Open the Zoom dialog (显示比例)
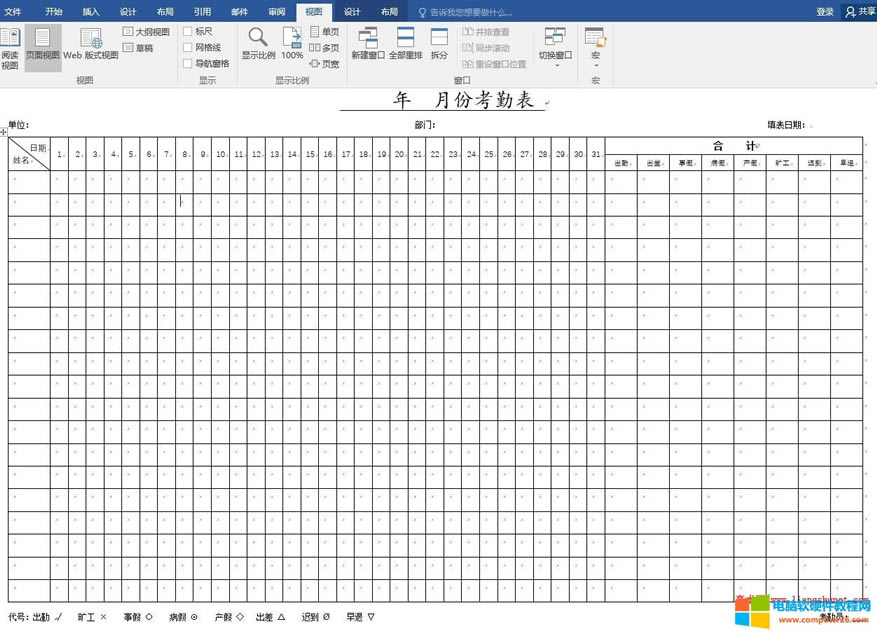877x634 pixels. 258,47
